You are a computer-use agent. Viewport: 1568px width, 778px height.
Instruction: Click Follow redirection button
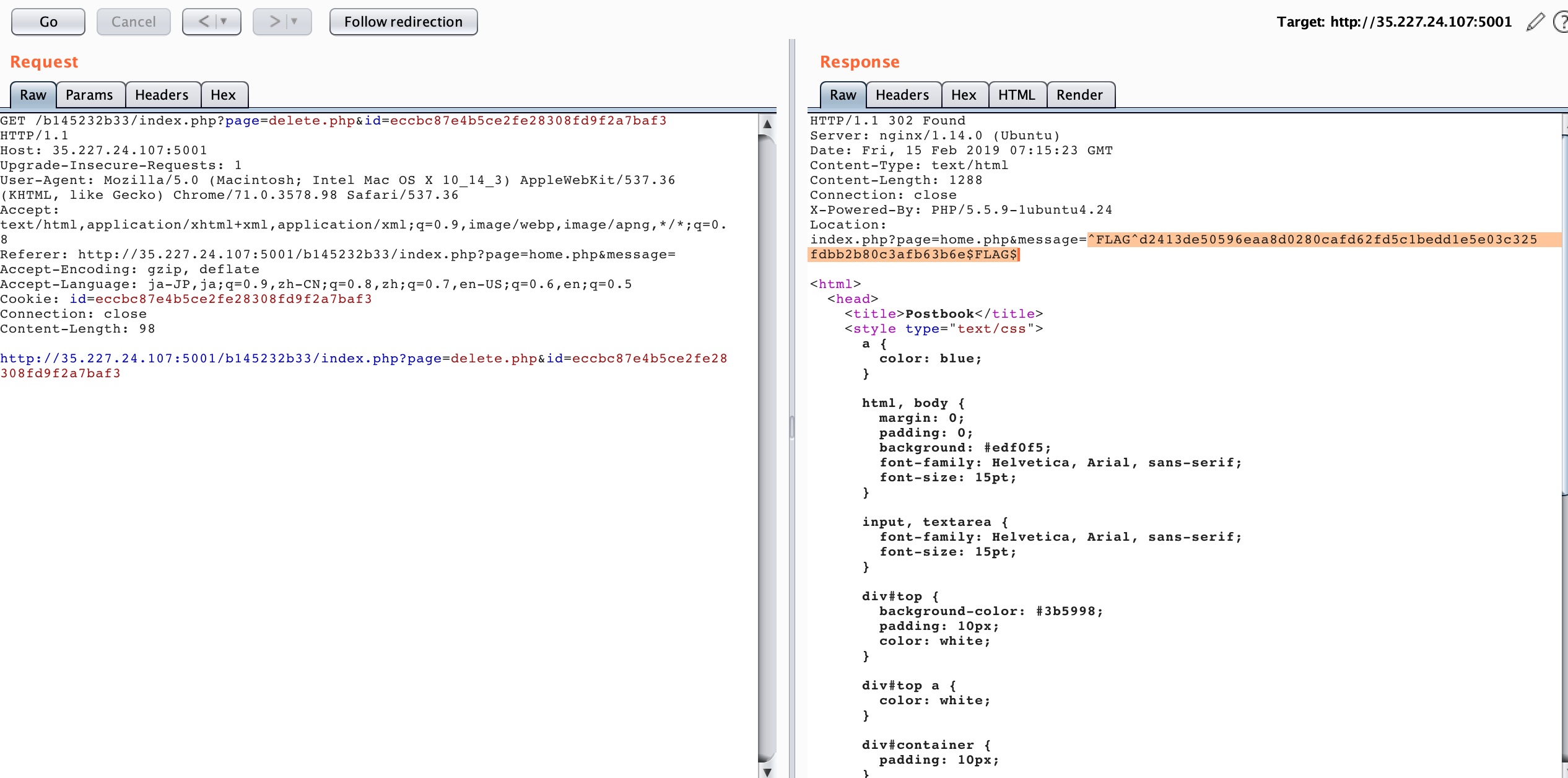[403, 22]
